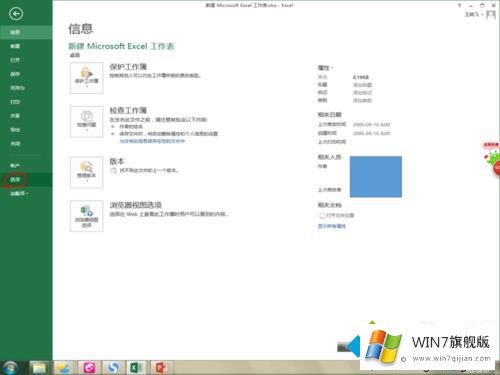The image size is (500, 375).
Task: Expand the 属性 properties dropdown heading
Action: pyautogui.click(x=326, y=68)
